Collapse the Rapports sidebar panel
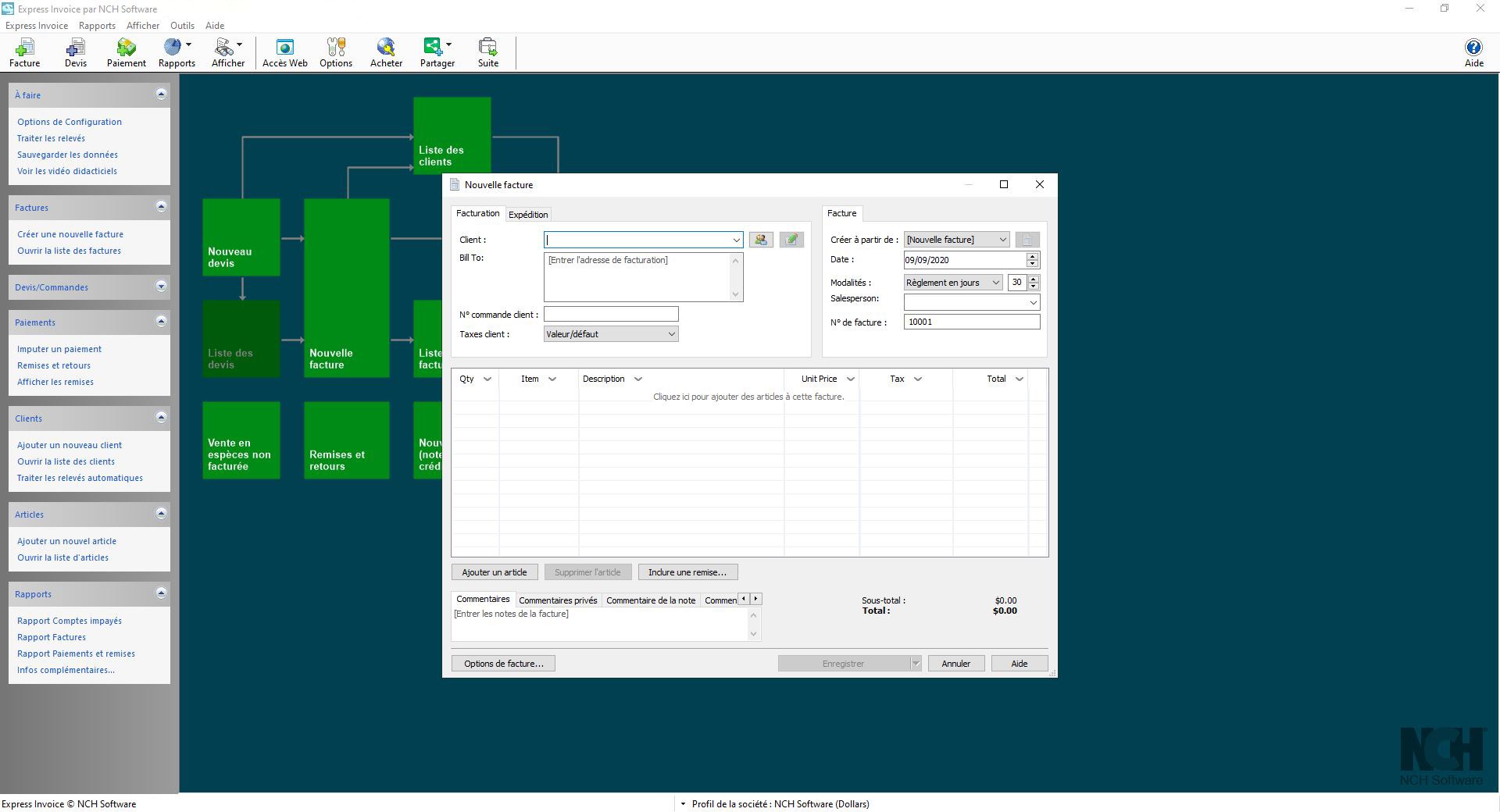Image resolution: width=1500 pixels, height=812 pixels. 161,593
